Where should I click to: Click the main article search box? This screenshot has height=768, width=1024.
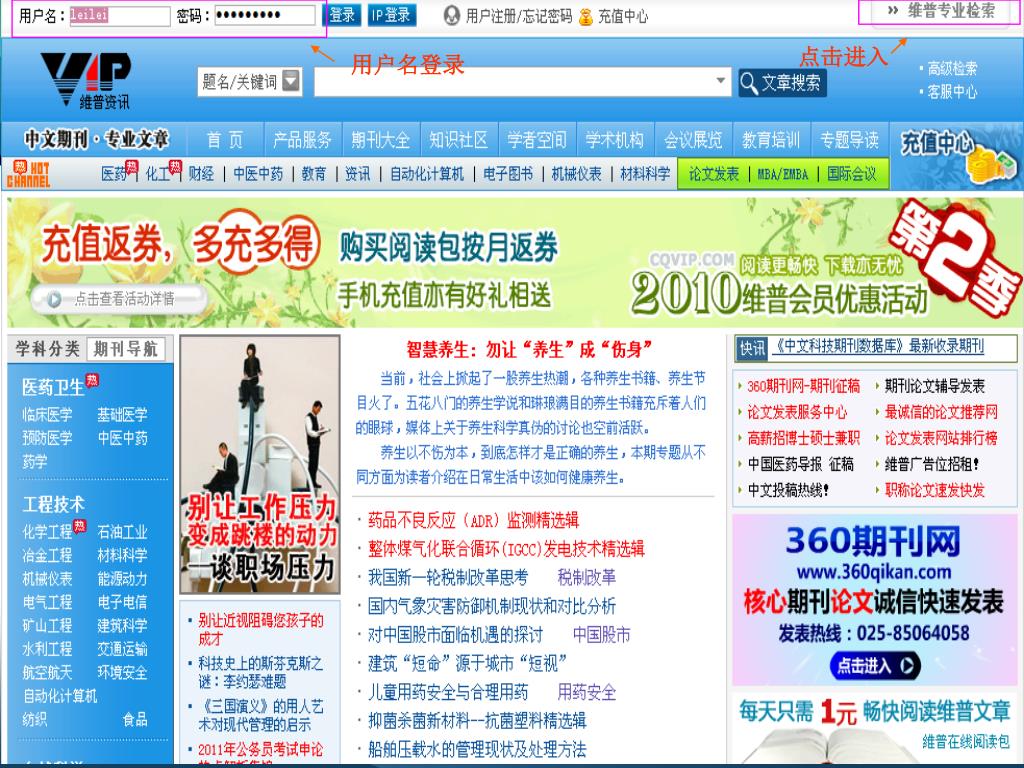click(x=522, y=82)
